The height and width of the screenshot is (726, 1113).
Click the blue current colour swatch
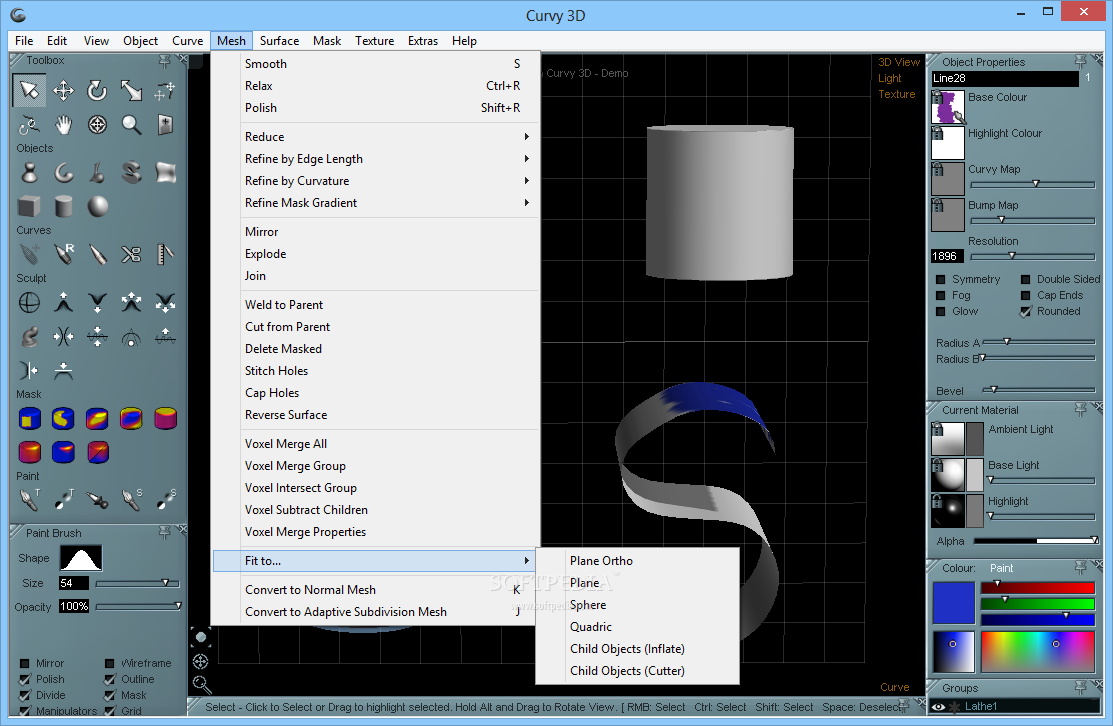(x=953, y=603)
